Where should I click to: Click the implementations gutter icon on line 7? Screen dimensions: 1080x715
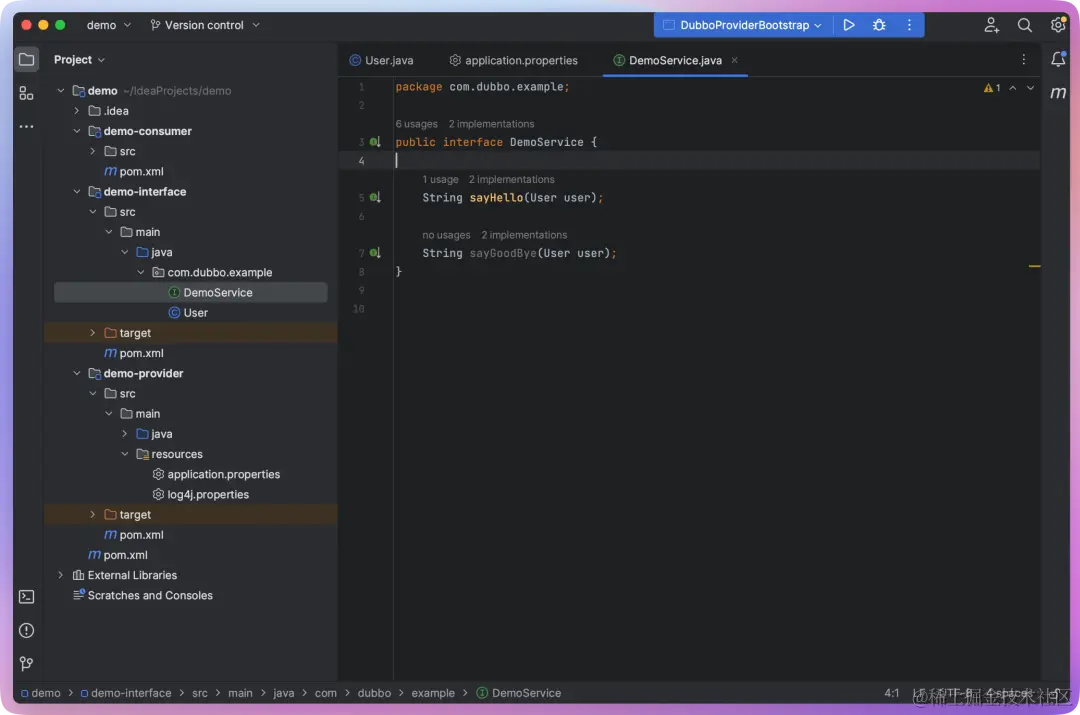375,253
